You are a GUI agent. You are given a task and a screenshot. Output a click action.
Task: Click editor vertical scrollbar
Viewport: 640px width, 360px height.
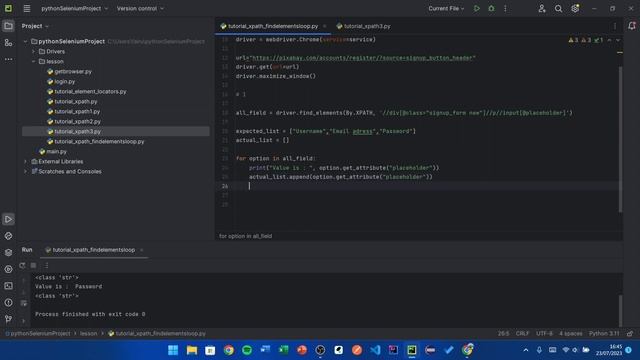point(620,139)
